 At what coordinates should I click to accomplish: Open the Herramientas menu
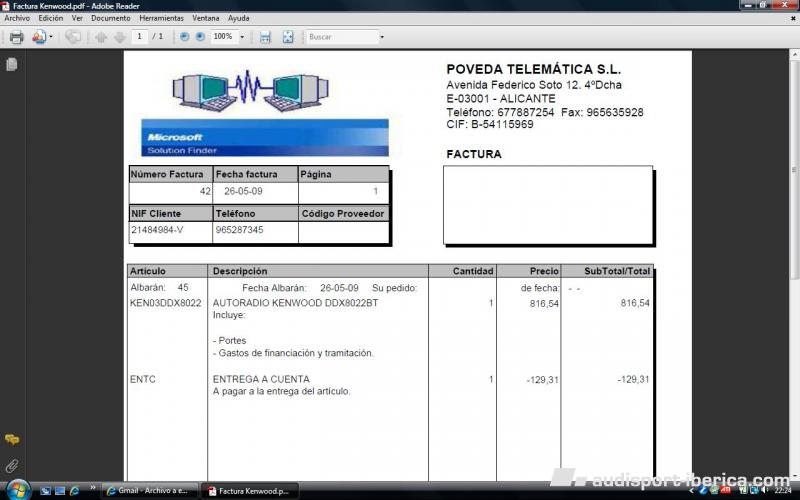coord(161,18)
